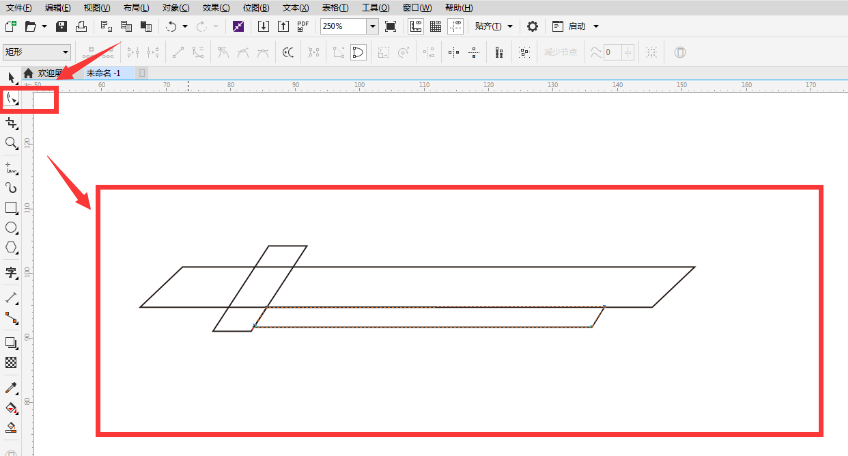This screenshot has width=848, height=456.
Task: Select the Parallel Dimension tool
Action: tap(11, 298)
